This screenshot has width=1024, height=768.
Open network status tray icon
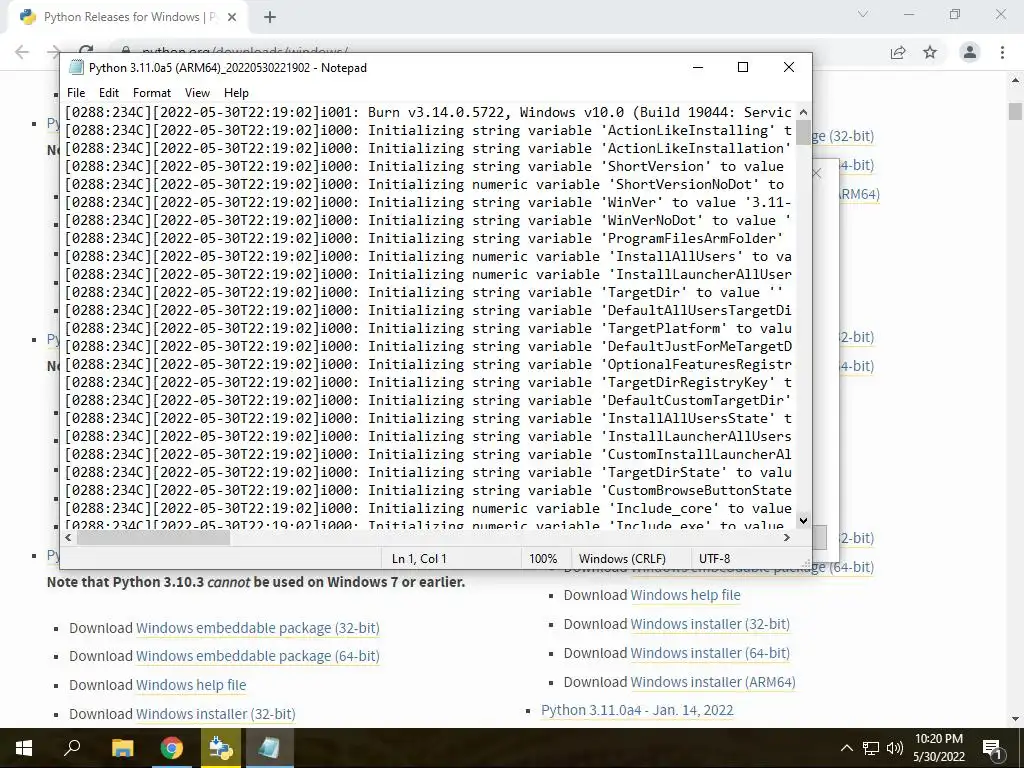point(871,748)
